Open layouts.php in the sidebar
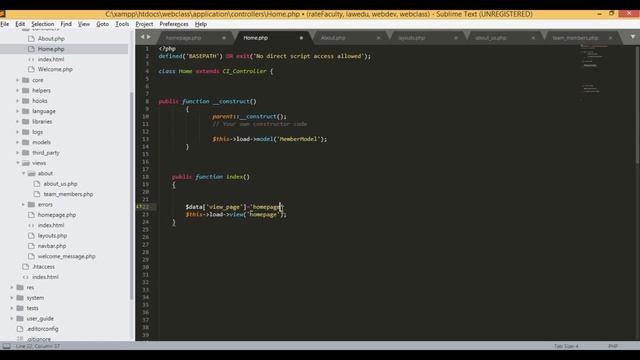640x360 pixels. (52, 236)
